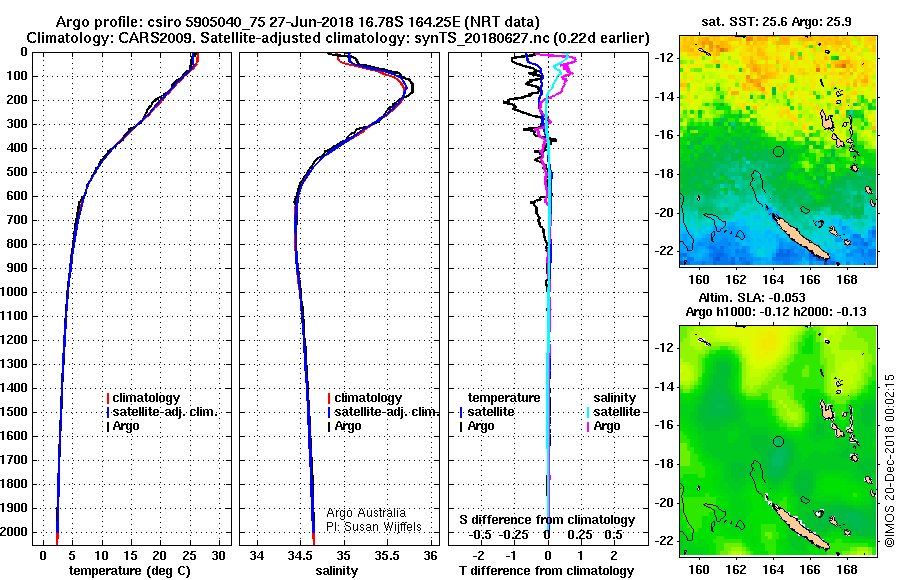The height and width of the screenshot is (580, 900).
Task: Click the Argo profile title text
Action: (297, 22)
